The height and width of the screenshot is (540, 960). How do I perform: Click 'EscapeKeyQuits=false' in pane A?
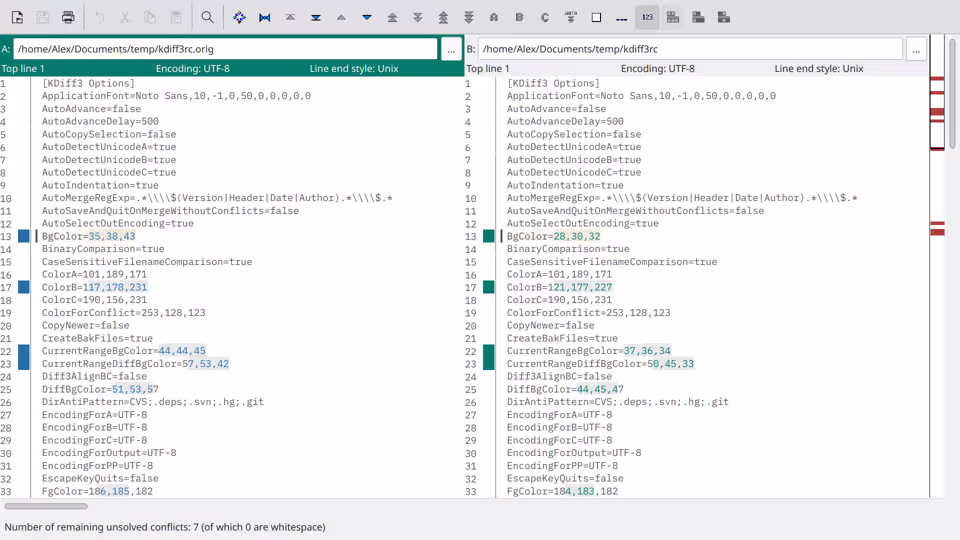point(100,478)
